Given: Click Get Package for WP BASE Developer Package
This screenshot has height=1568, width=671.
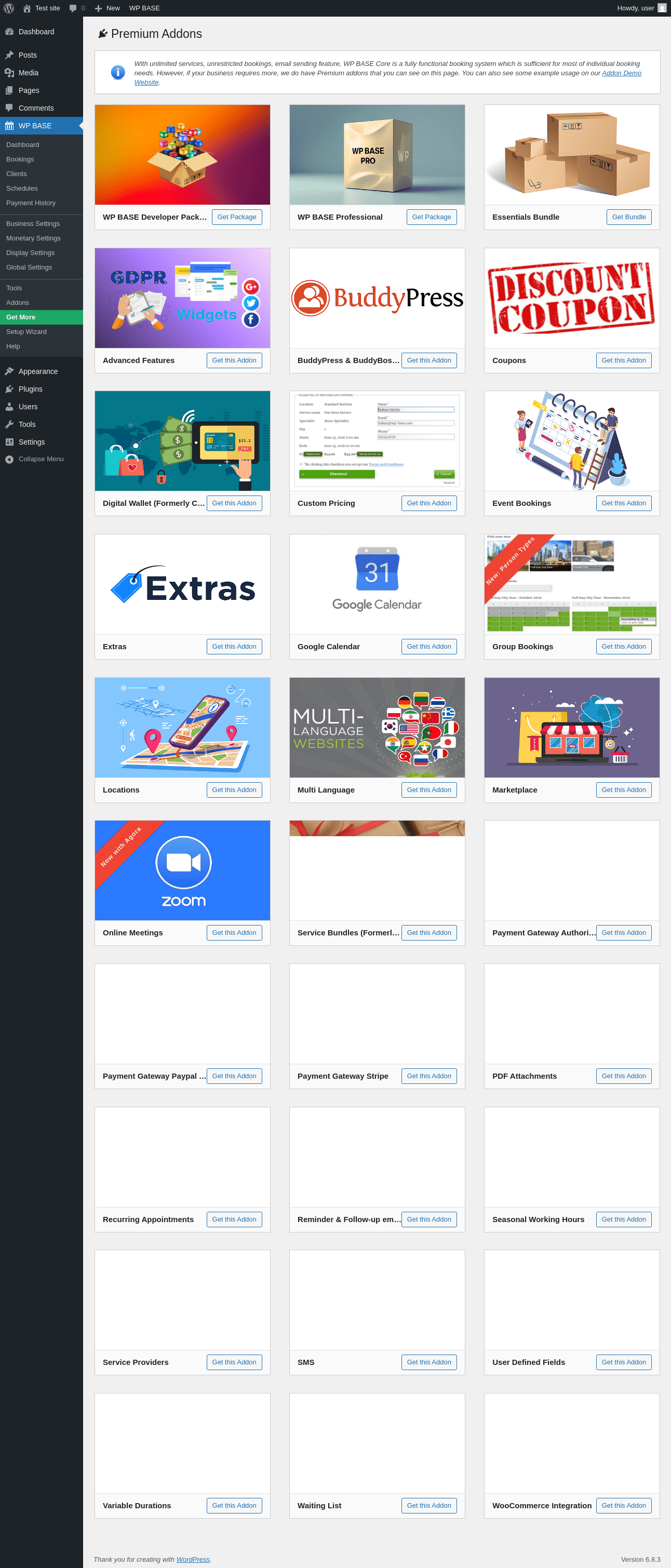Looking at the screenshot, I should pos(237,217).
